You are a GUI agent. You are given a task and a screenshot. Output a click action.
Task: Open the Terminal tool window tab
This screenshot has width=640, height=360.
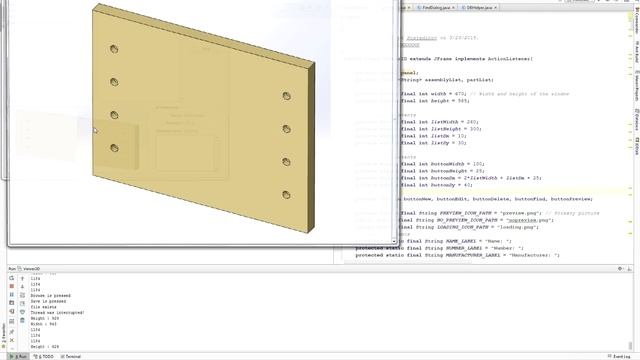point(71,356)
